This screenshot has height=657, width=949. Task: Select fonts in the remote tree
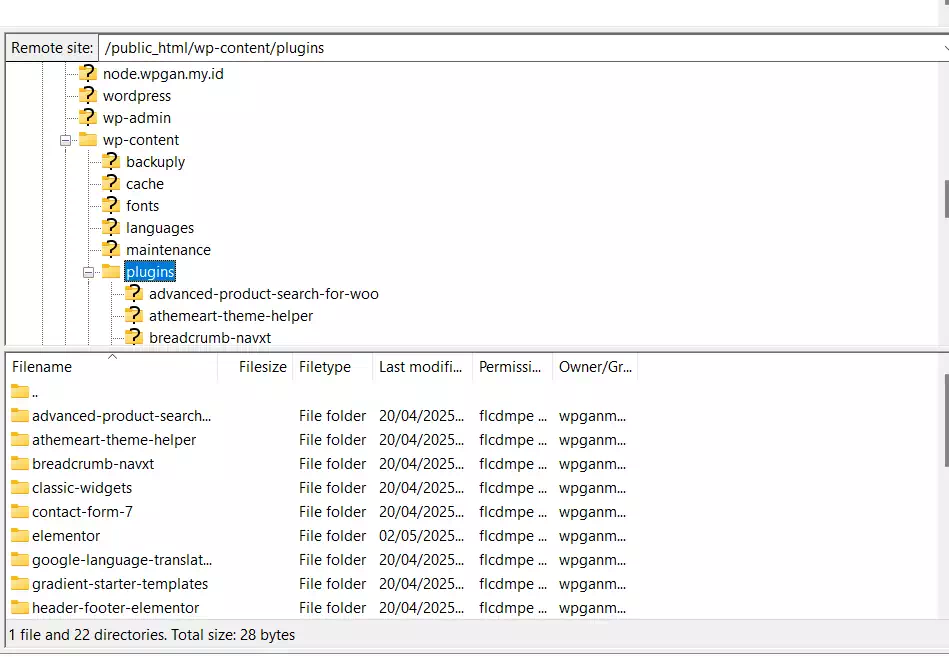(x=142, y=206)
